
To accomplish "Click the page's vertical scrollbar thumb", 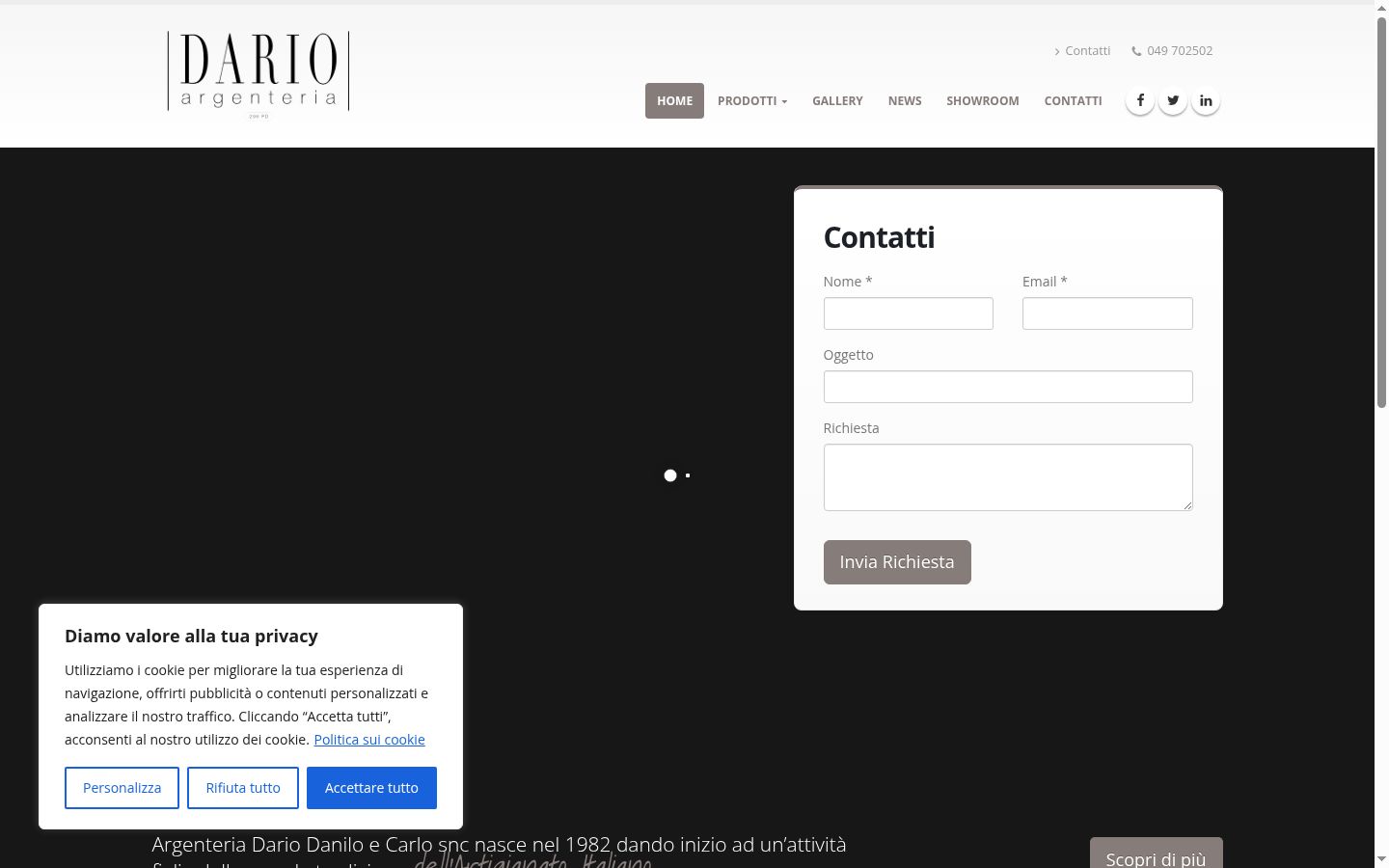I will pos(1381,212).
